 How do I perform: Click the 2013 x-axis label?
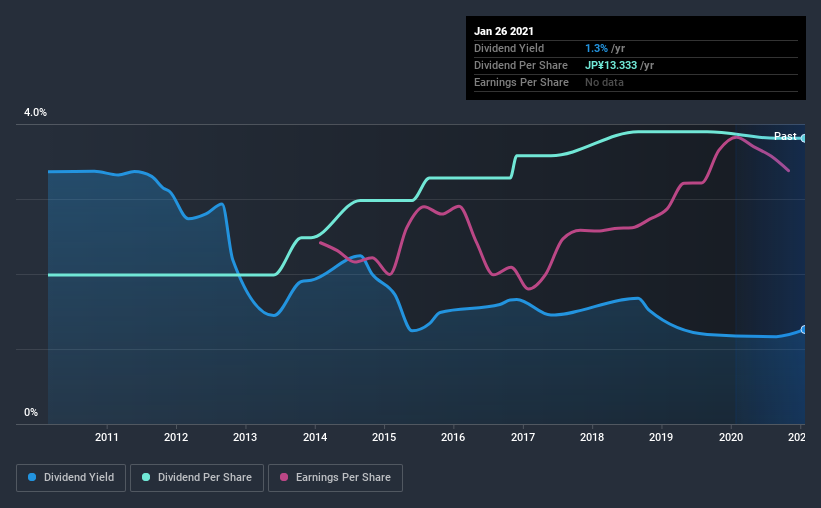tap(245, 437)
